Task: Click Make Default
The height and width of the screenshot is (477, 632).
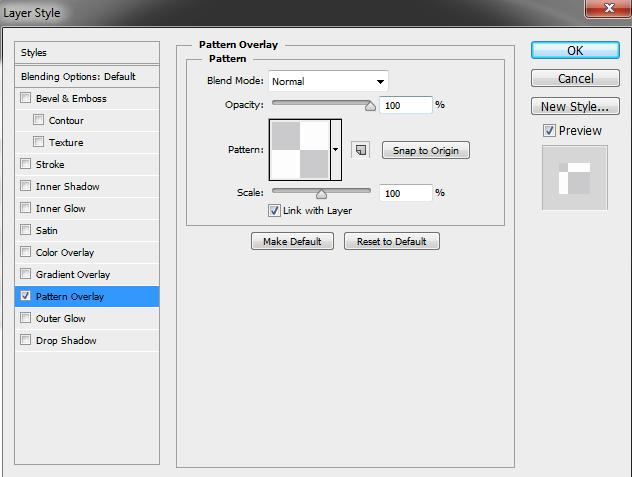Action: [292, 241]
